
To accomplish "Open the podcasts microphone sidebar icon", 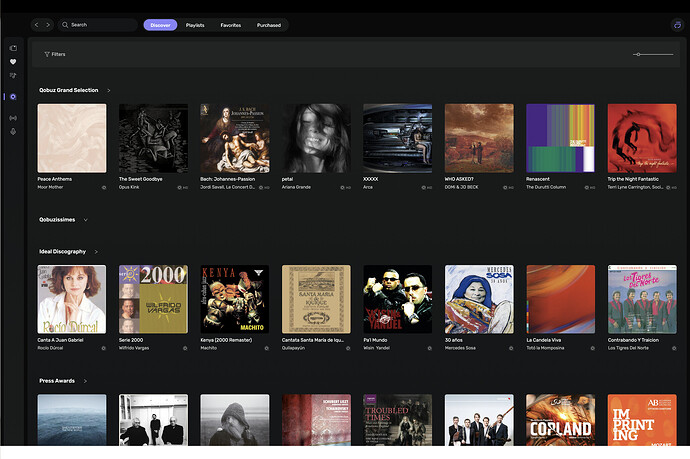I will pyautogui.click(x=13, y=132).
